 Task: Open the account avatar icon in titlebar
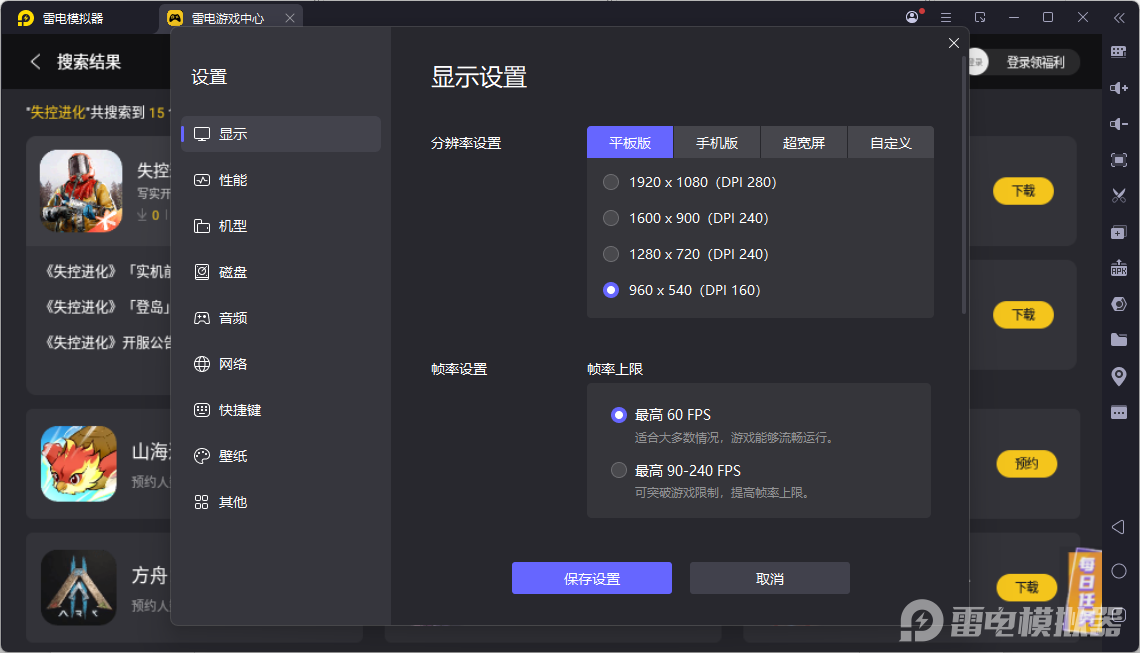(911, 17)
